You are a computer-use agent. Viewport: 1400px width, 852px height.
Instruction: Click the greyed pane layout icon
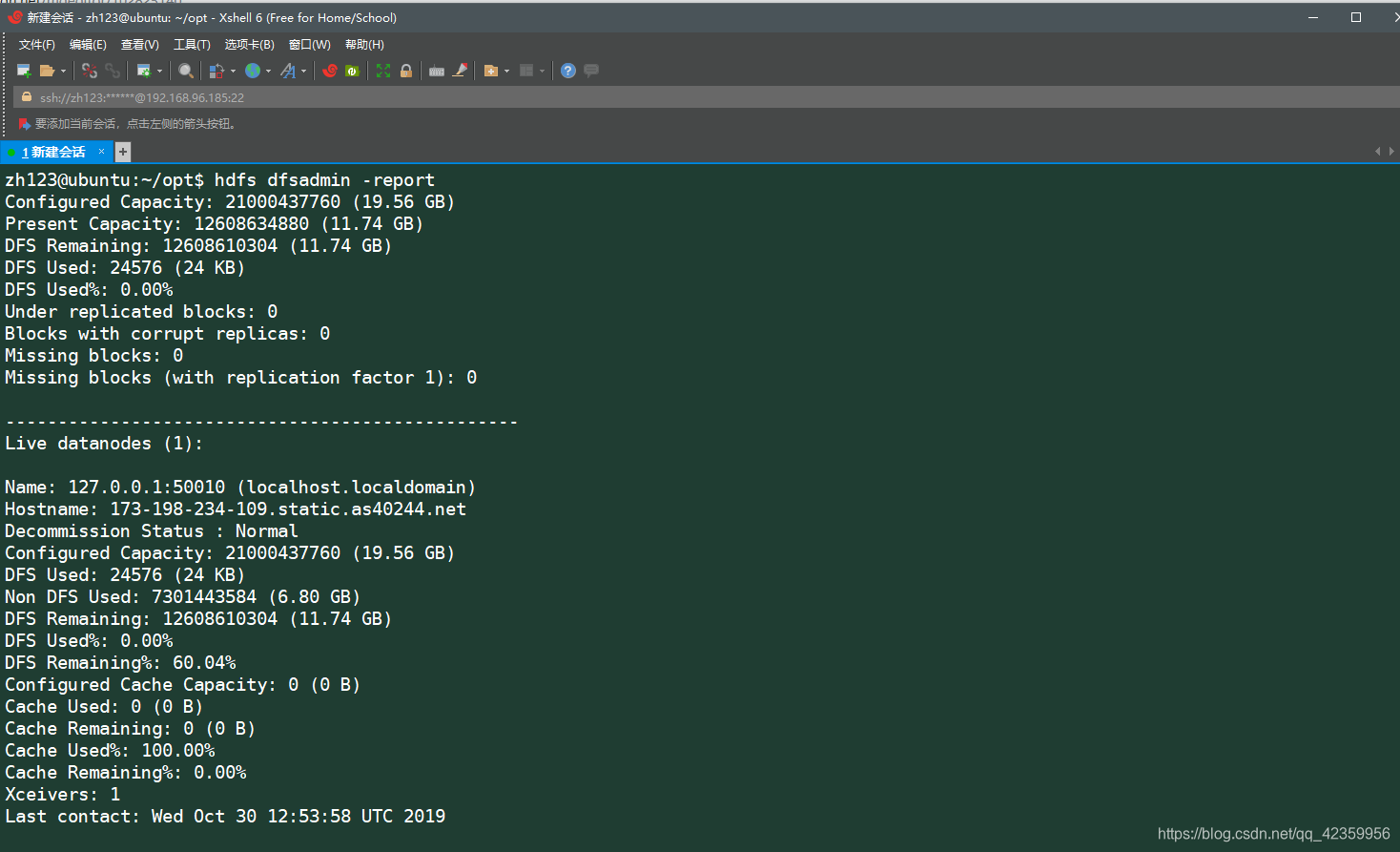[x=526, y=71]
